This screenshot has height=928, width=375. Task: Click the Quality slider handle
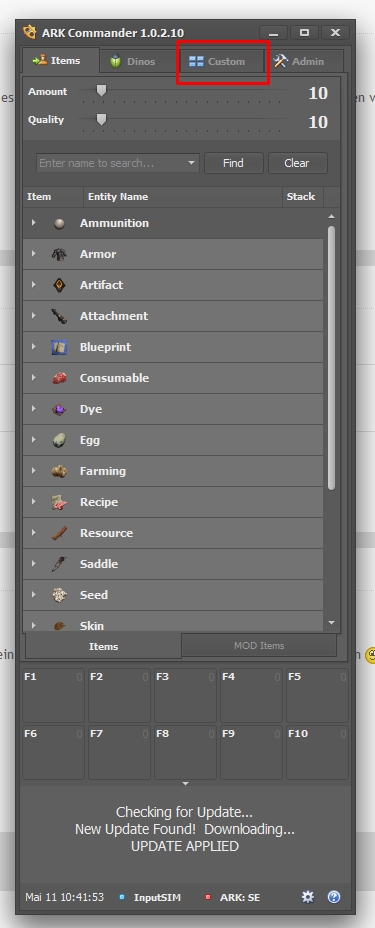coord(102,120)
